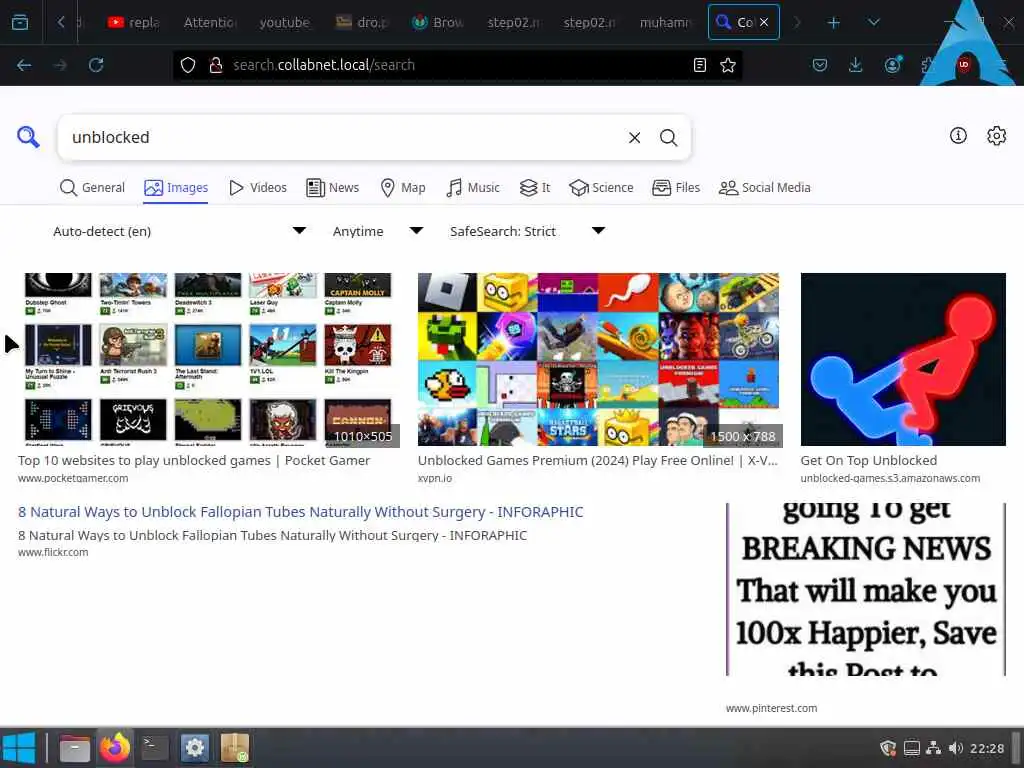1024x768 pixels.
Task: Open the about info icon
Action: tap(958, 136)
